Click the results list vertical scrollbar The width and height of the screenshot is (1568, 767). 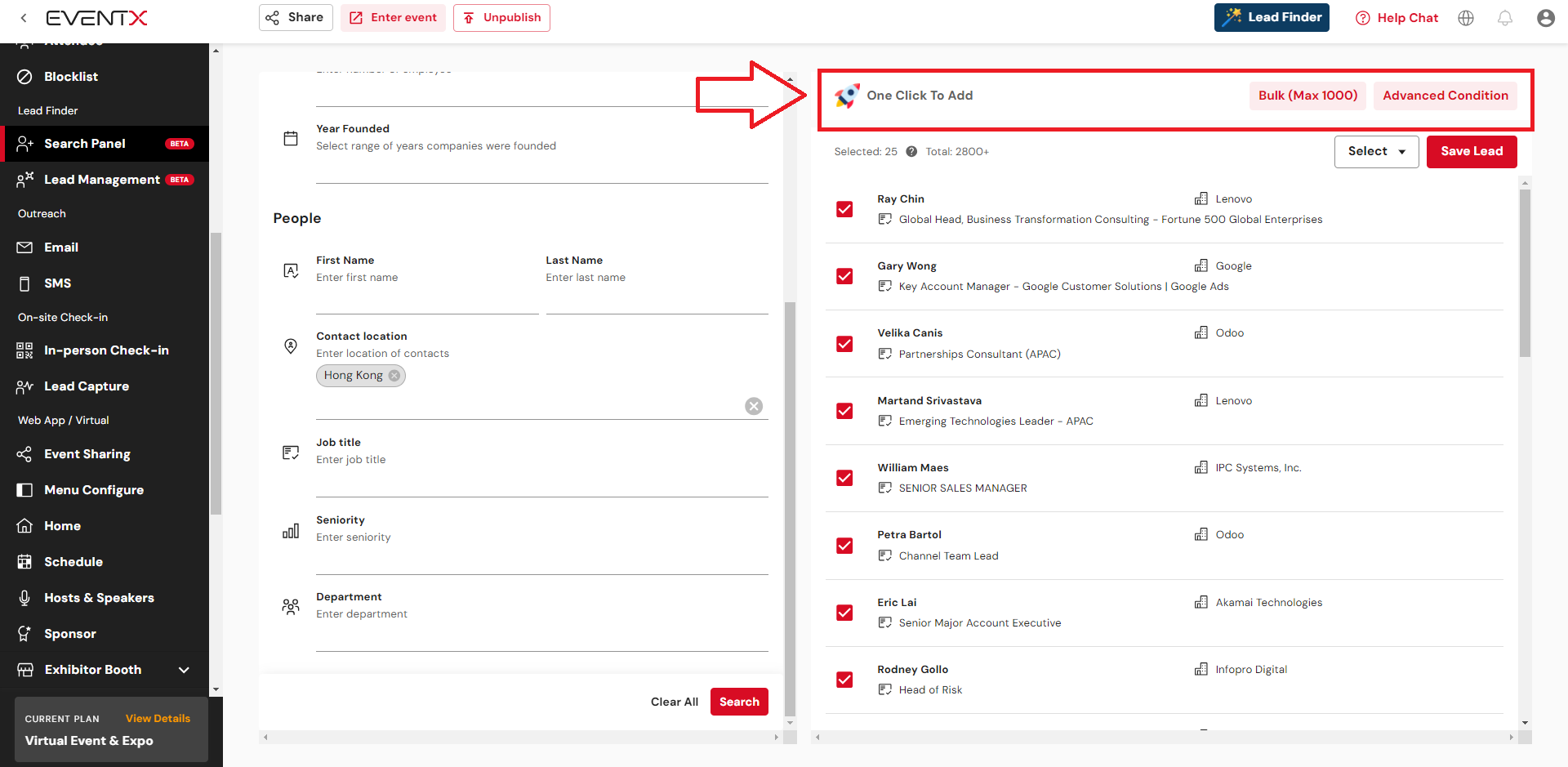click(x=1525, y=274)
